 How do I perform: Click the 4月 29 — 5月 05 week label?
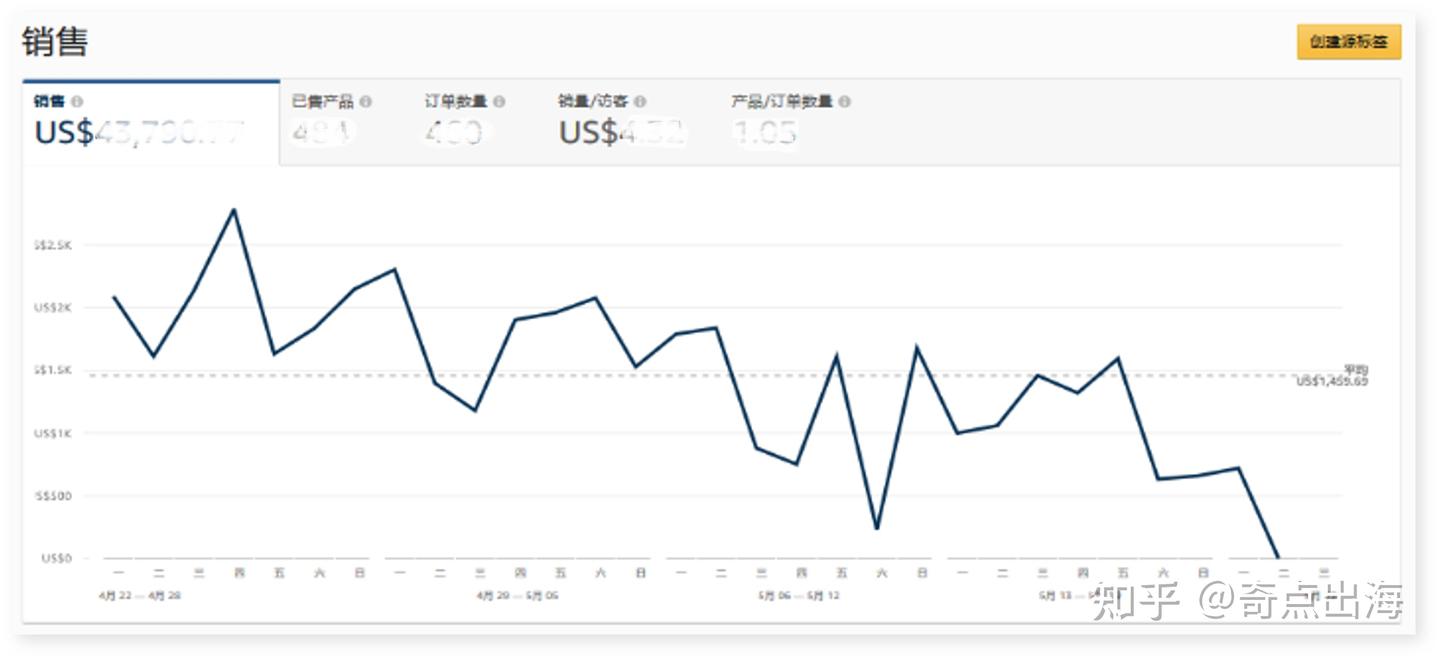[518, 596]
